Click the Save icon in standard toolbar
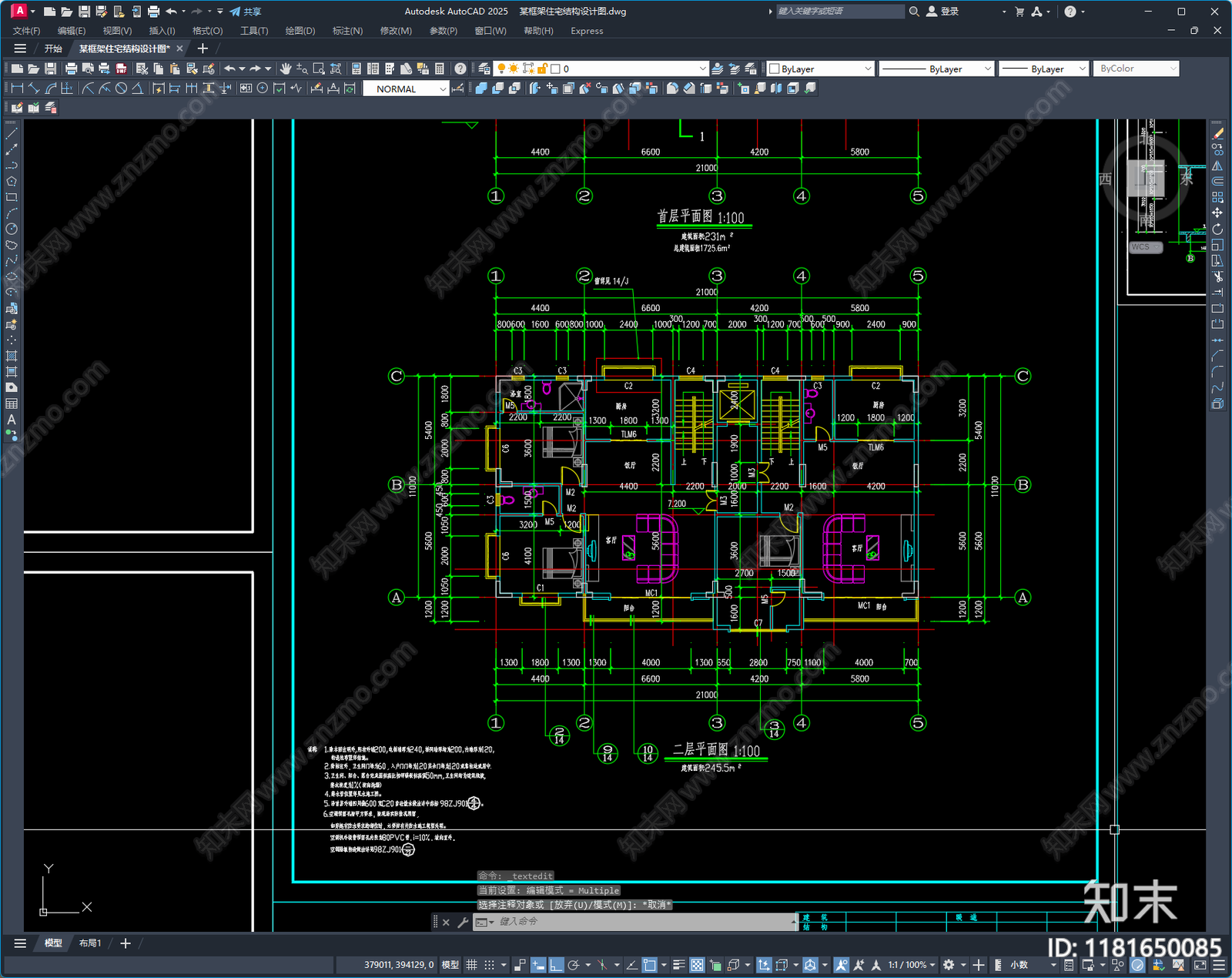This screenshot has width=1232, height=978. click(50, 69)
